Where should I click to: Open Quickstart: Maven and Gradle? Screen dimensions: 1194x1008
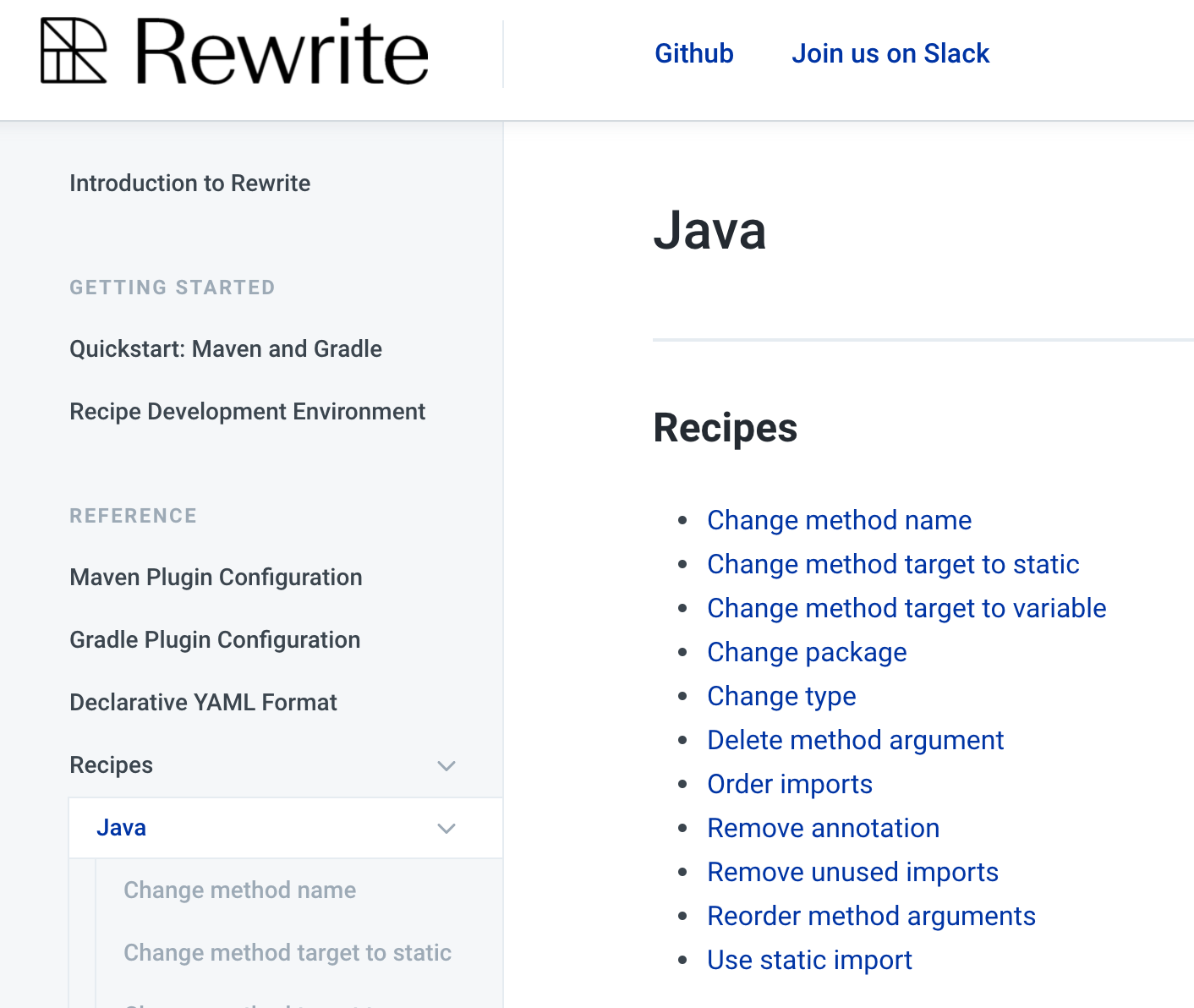coord(226,349)
